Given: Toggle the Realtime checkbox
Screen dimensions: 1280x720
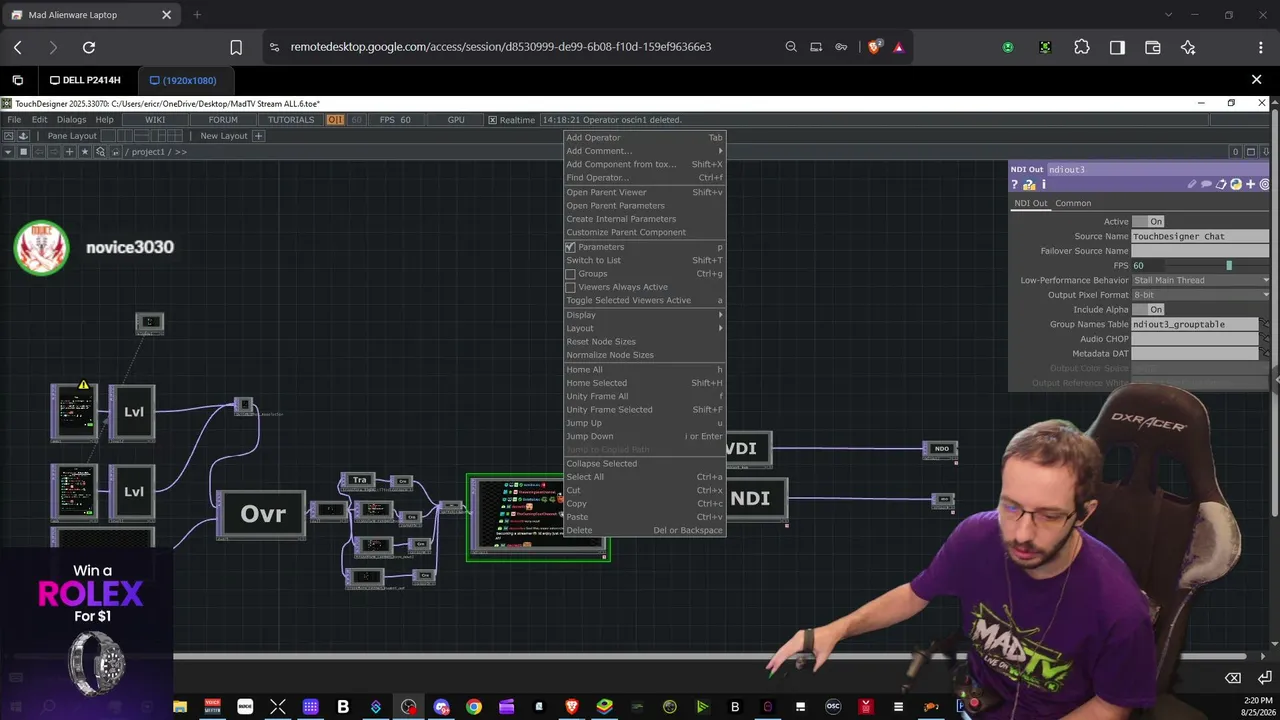Looking at the screenshot, I should click(492, 120).
